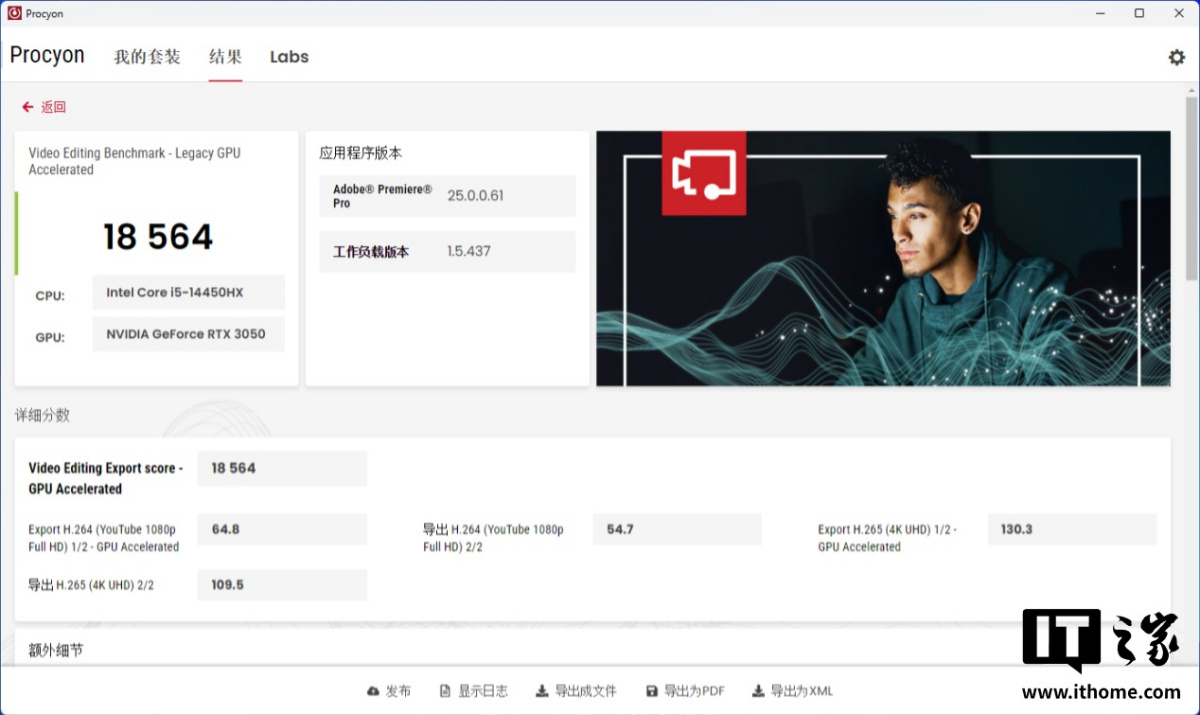Screen dimensions: 1200x715
Task: Open settings via the gear icon
Action: coord(1176,57)
